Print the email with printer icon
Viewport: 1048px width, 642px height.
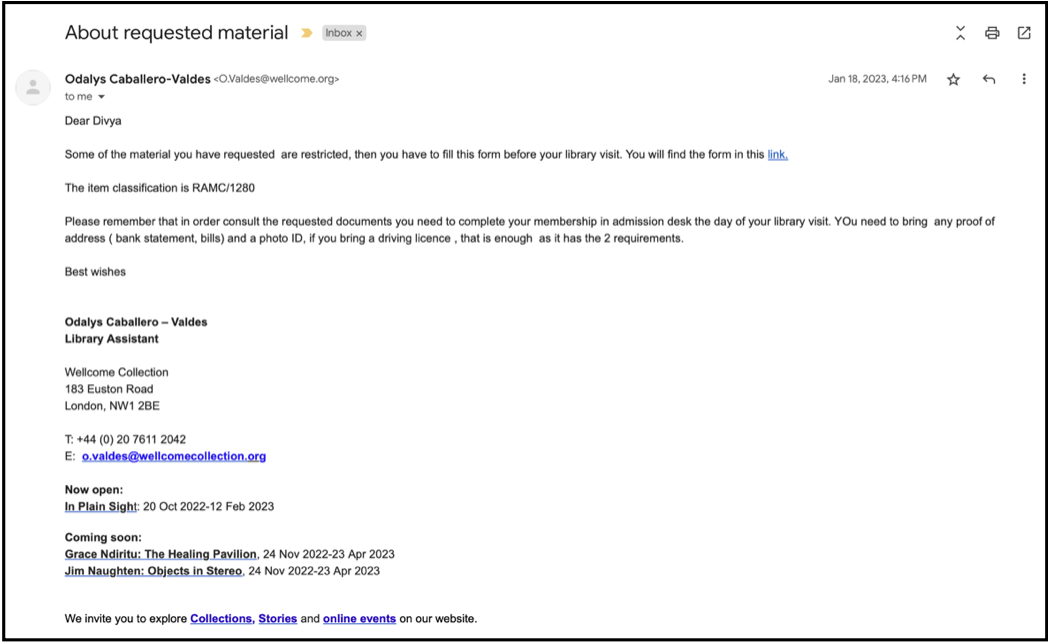pyautogui.click(x=992, y=33)
